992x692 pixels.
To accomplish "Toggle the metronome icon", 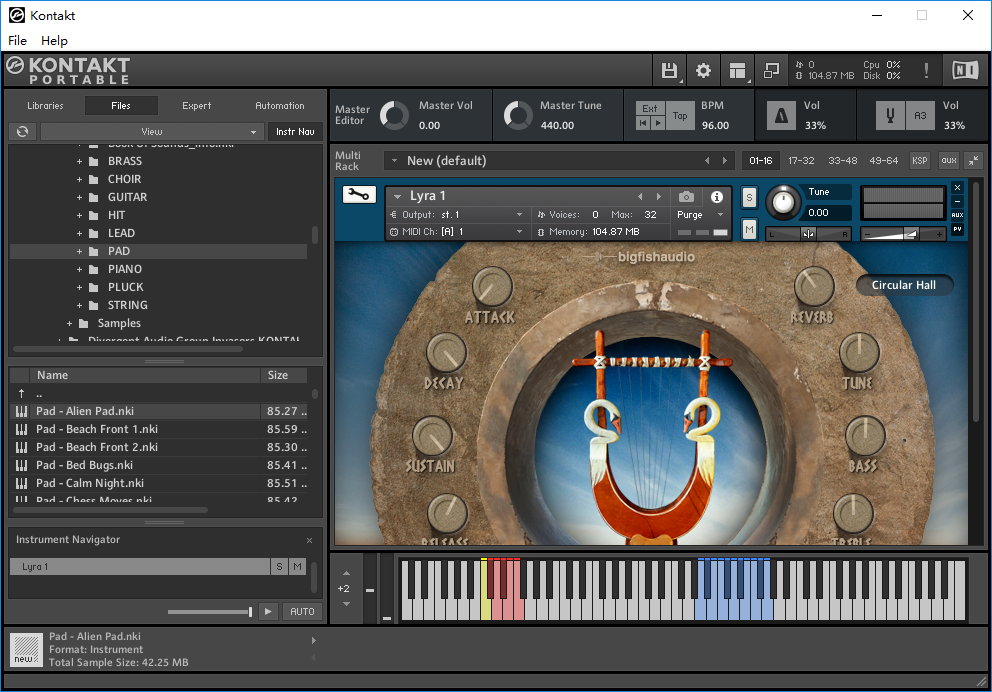I will coord(781,116).
